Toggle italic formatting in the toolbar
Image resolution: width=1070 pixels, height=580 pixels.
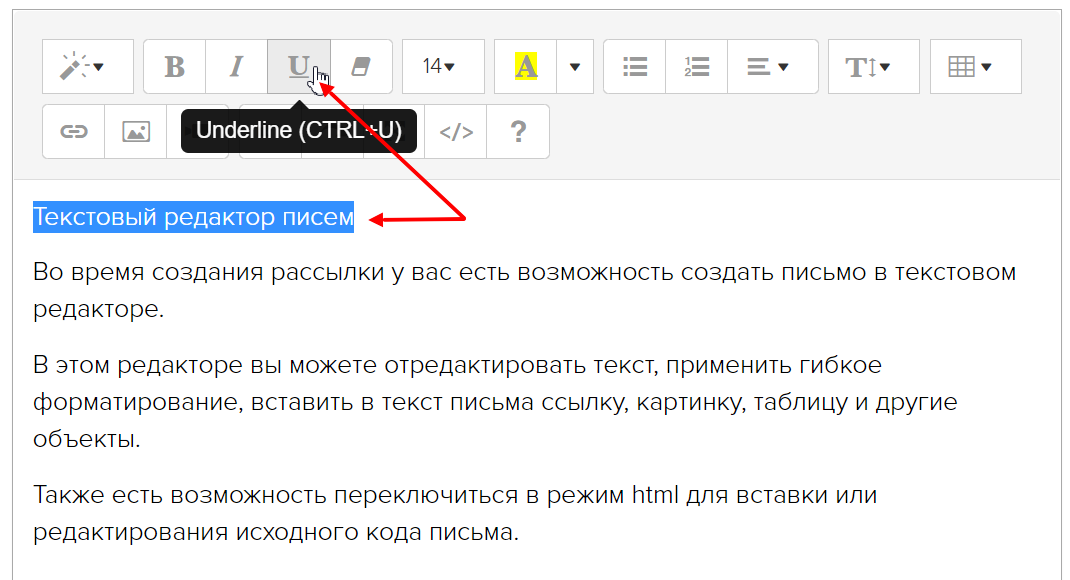point(237,67)
